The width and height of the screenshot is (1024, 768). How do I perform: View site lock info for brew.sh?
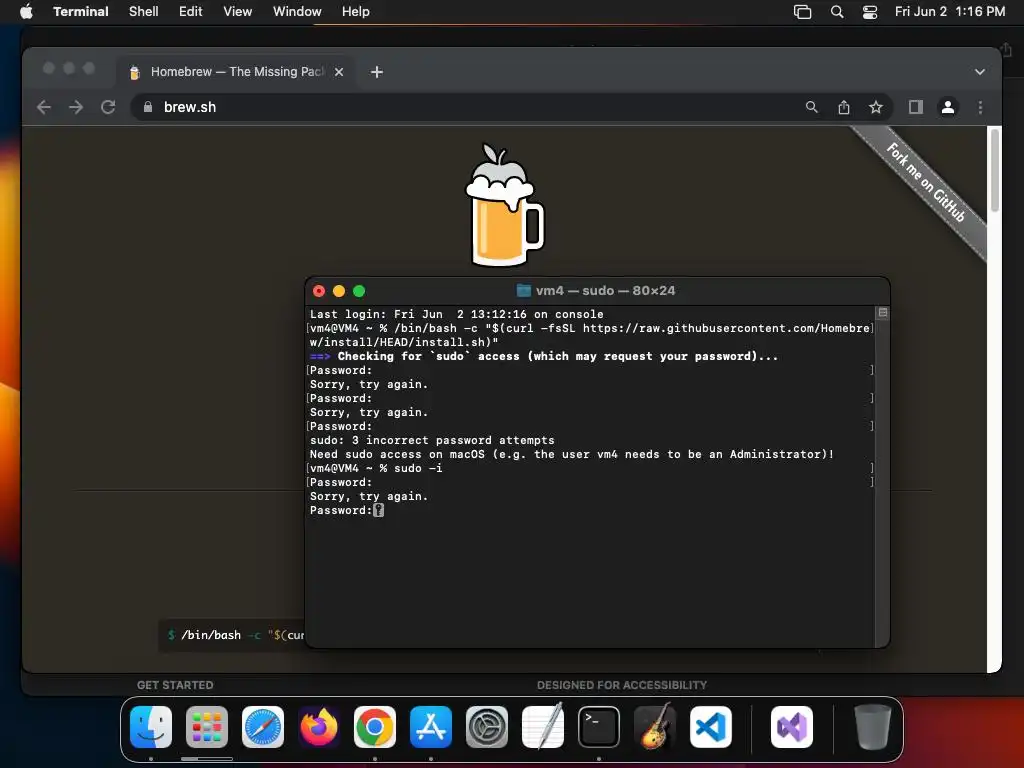pyautogui.click(x=148, y=107)
